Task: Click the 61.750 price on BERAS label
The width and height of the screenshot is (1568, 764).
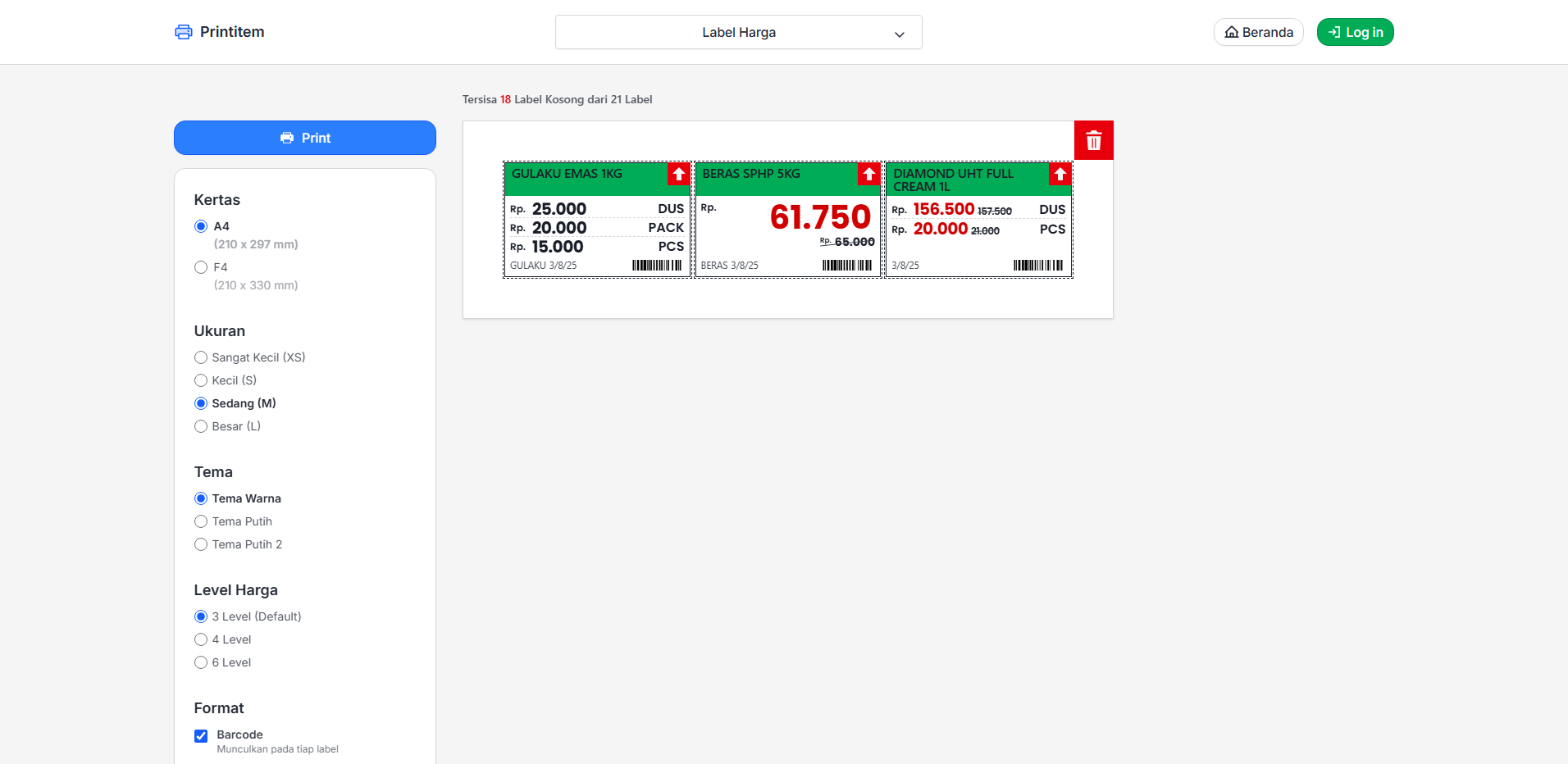Action: click(x=820, y=217)
